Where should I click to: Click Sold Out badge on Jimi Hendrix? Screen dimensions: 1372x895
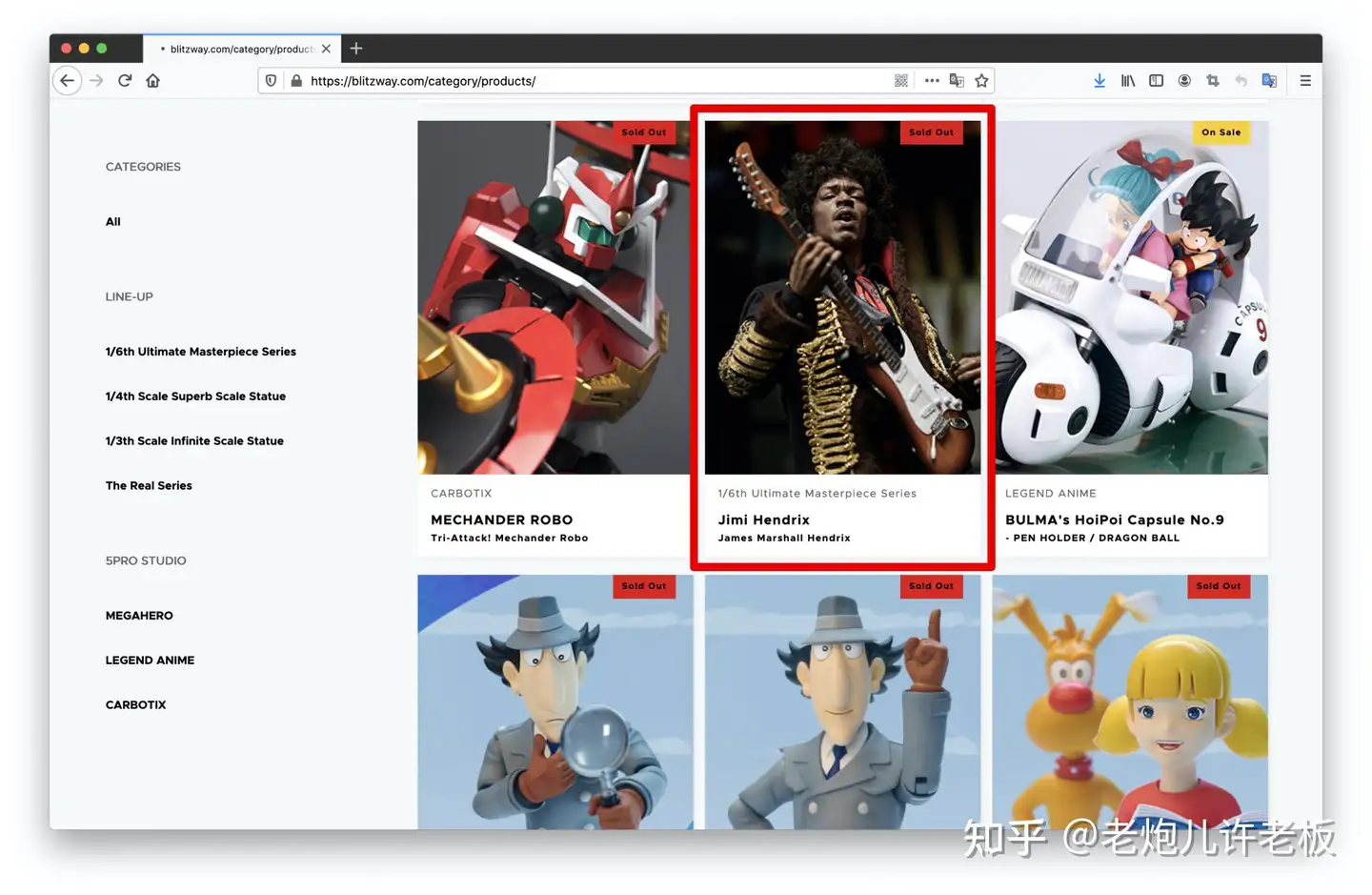[931, 132]
